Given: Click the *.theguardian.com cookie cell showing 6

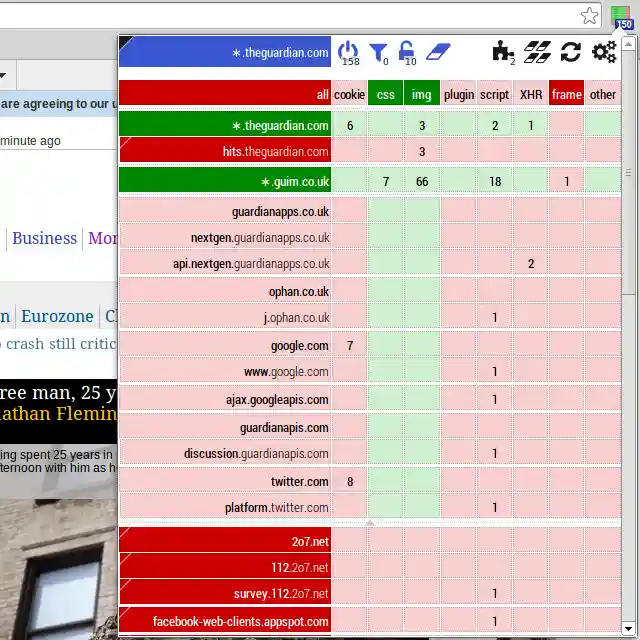Looking at the screenshot, I should click(x=349, y=124).
